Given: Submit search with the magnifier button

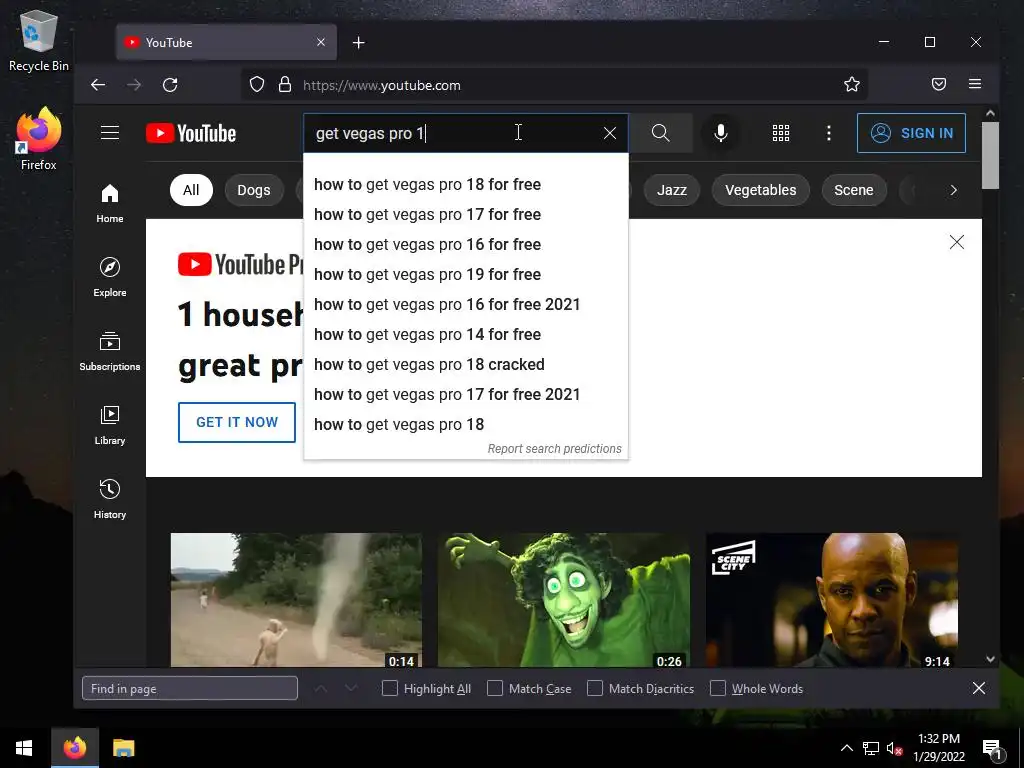Looking at the screenshot, I should click(x=660, y=133).
